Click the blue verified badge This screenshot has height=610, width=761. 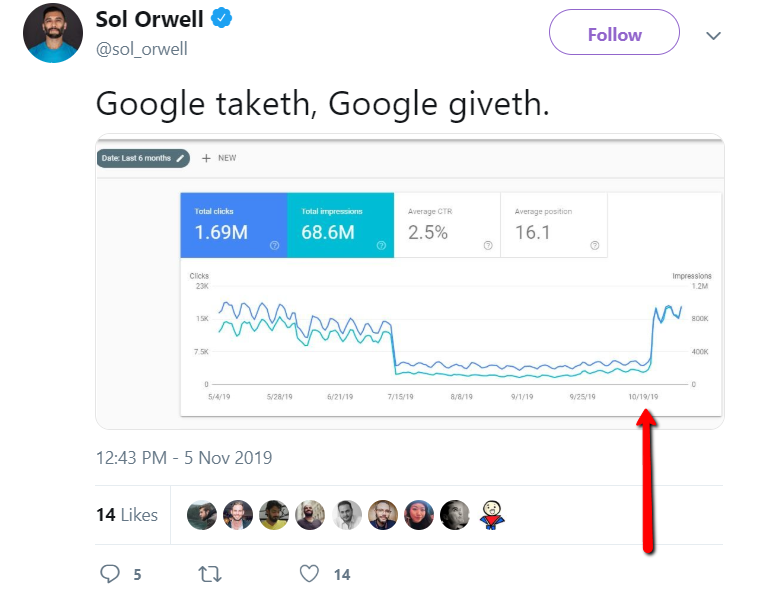tap(221, 19)
